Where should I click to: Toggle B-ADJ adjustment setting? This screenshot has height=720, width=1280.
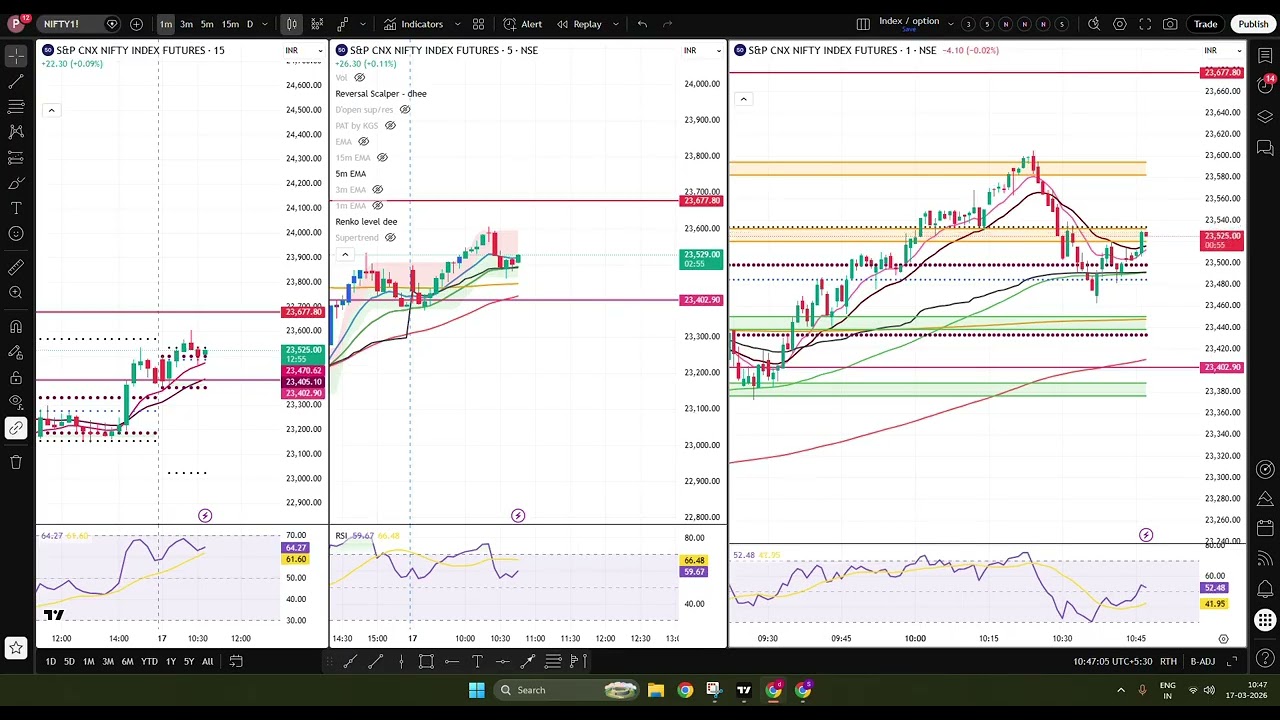[1202, 661]
